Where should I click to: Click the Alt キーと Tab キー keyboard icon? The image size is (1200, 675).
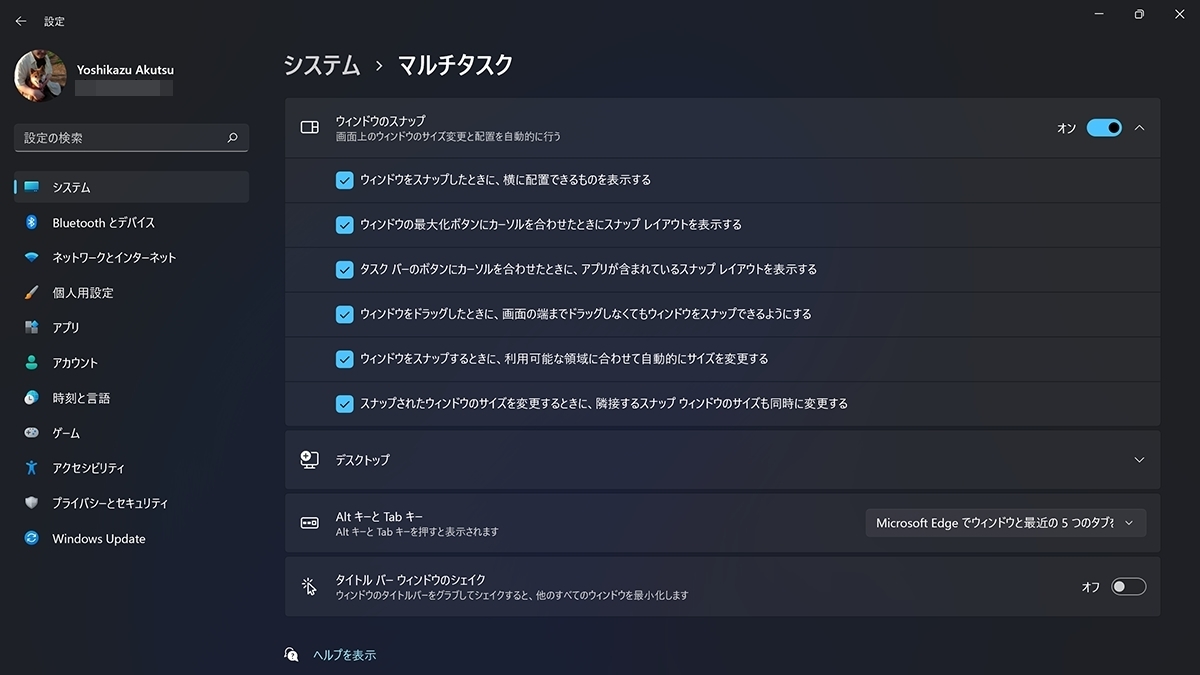click(x=310, y=523)
